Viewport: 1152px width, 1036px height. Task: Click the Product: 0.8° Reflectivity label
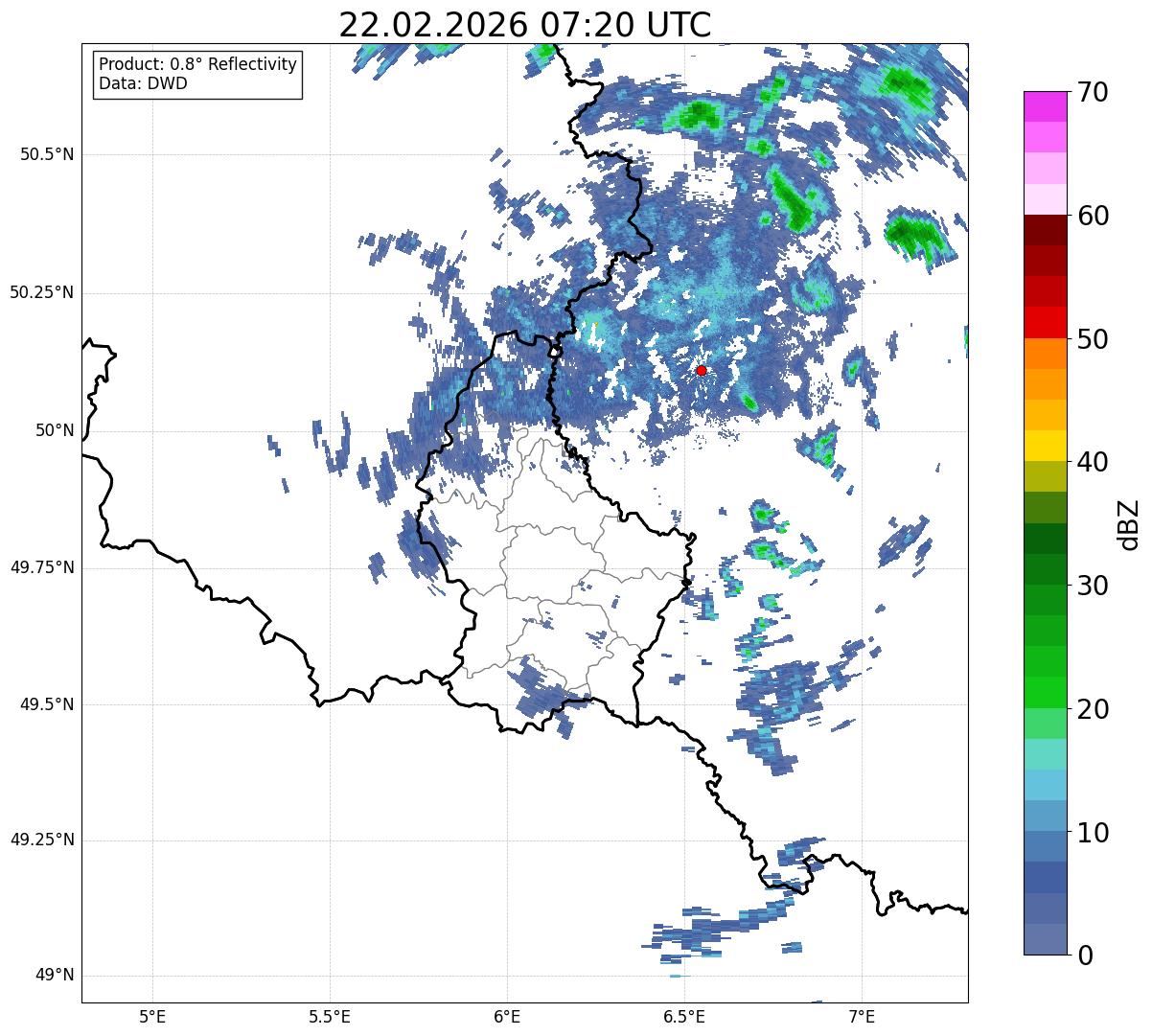(198, 64)
